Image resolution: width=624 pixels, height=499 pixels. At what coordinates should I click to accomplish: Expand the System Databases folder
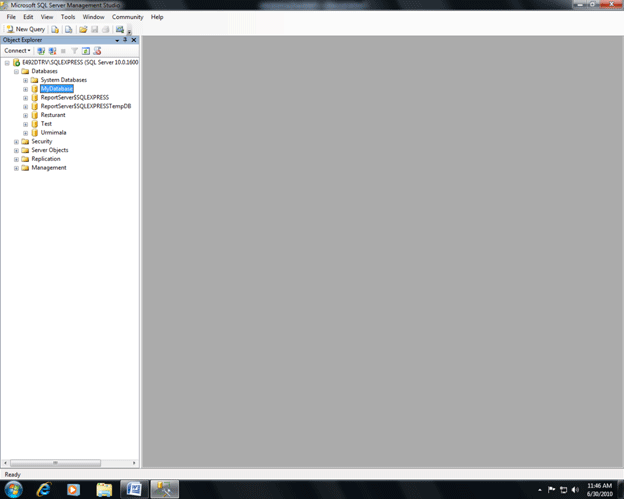25,80
